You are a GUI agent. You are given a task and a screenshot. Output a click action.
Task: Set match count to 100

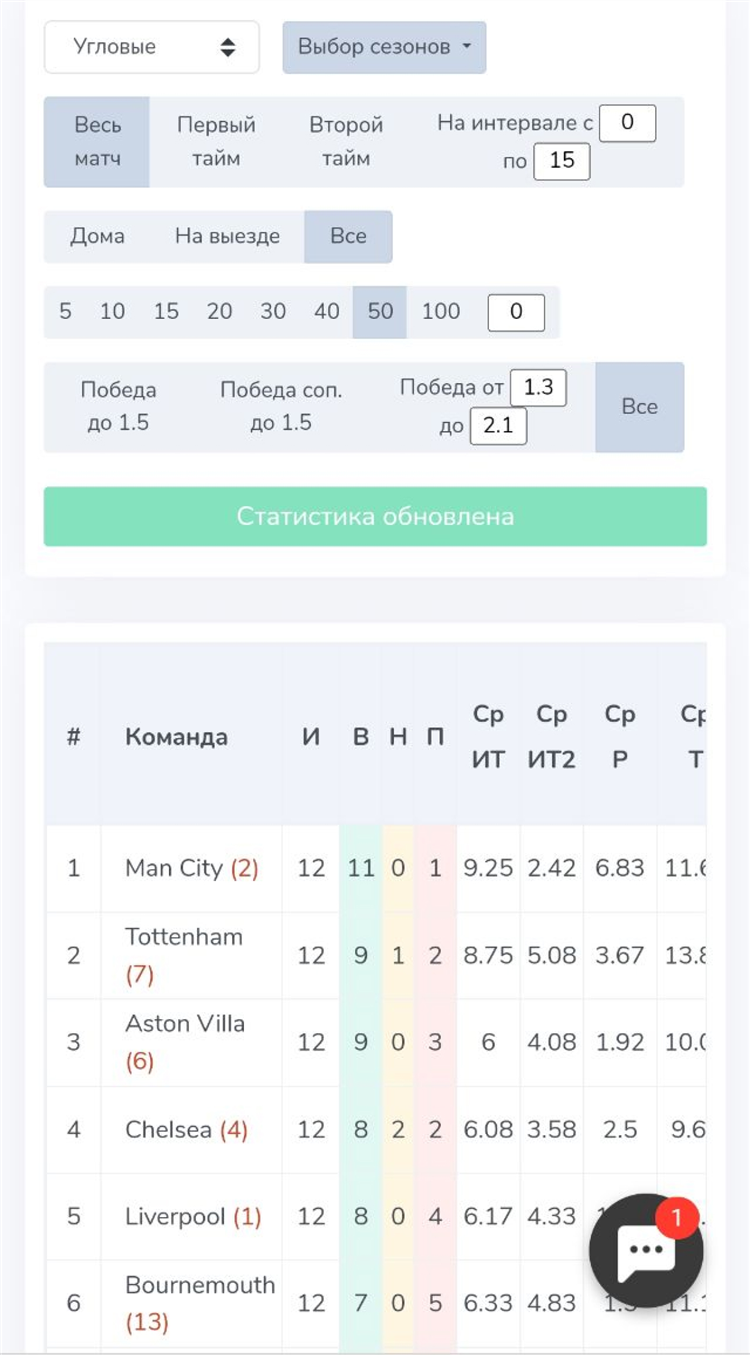tap(440, 312)
